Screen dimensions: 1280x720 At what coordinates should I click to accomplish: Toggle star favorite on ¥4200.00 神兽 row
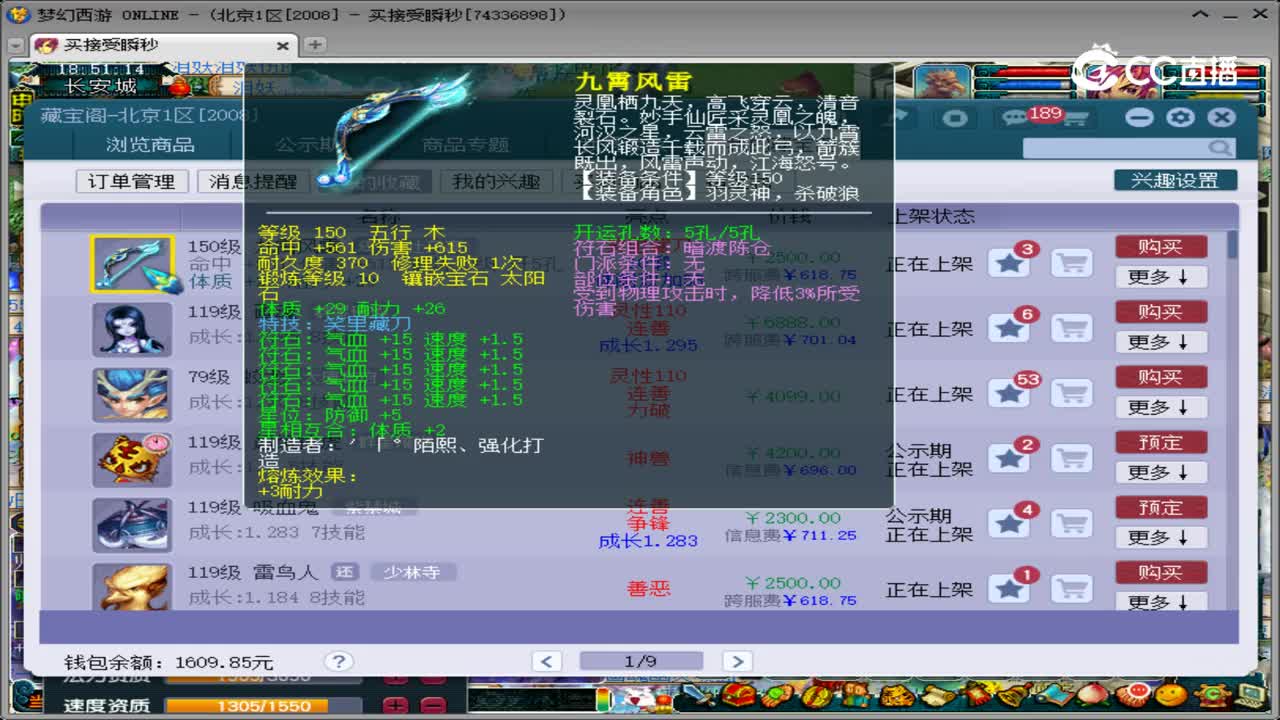(1009, 458)
